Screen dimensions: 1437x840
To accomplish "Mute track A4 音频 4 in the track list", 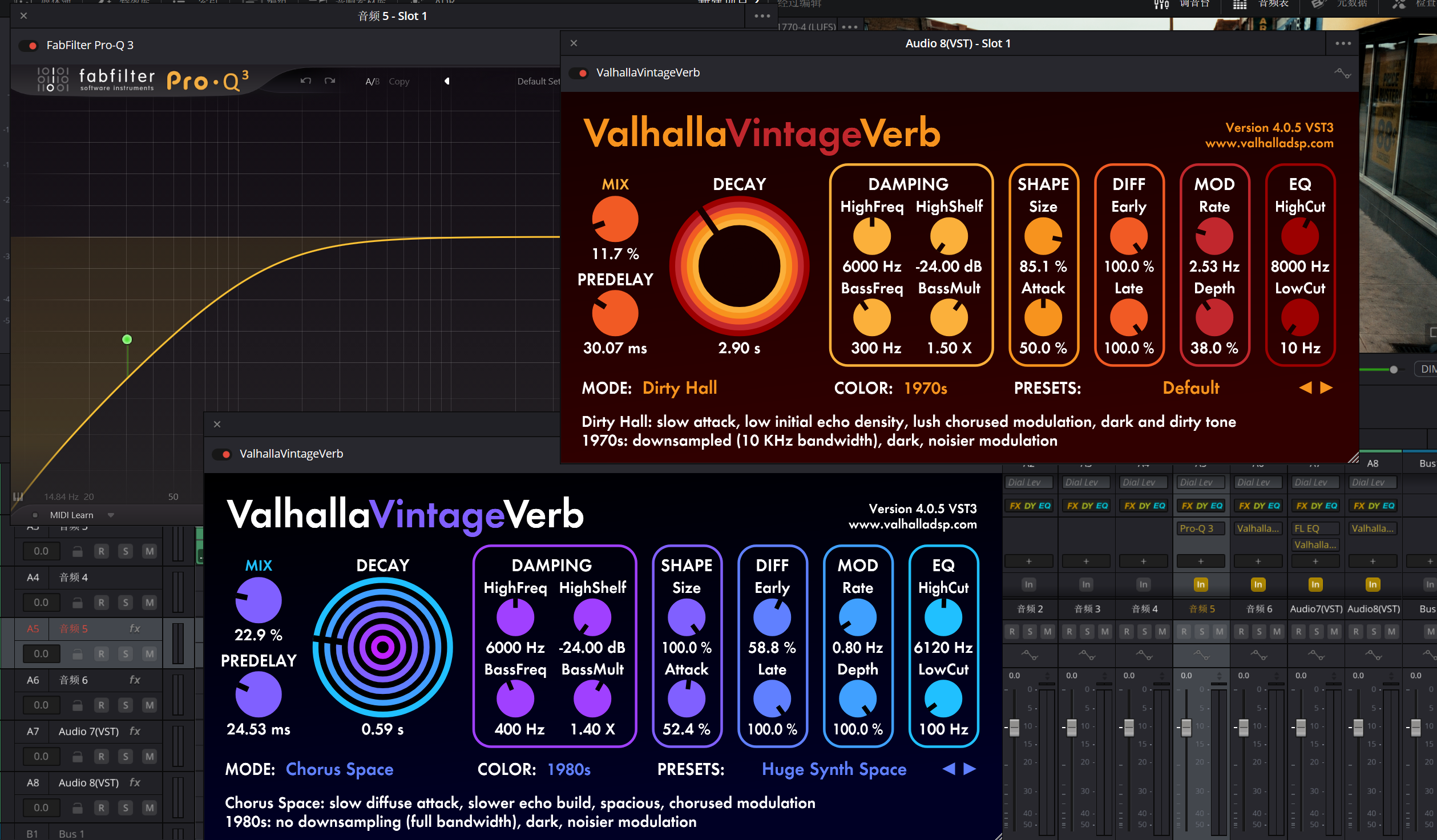I will click(150, 603).
